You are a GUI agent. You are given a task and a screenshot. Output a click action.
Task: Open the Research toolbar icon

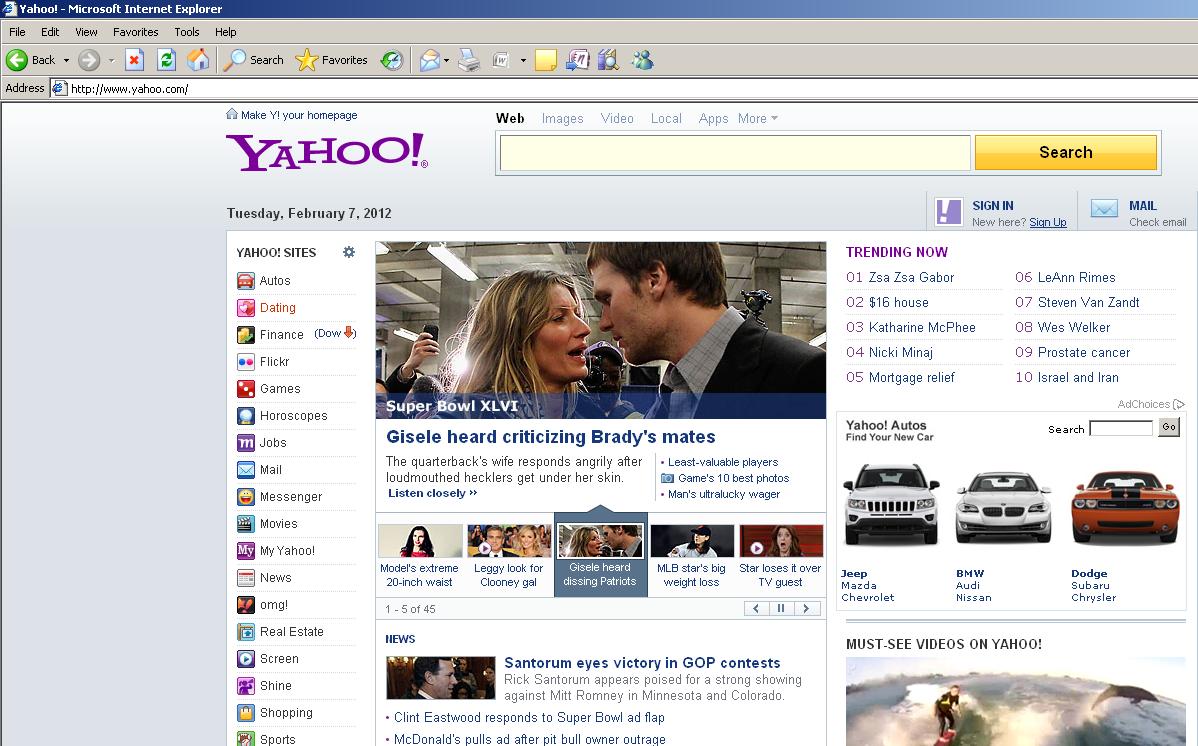point(608,60)
